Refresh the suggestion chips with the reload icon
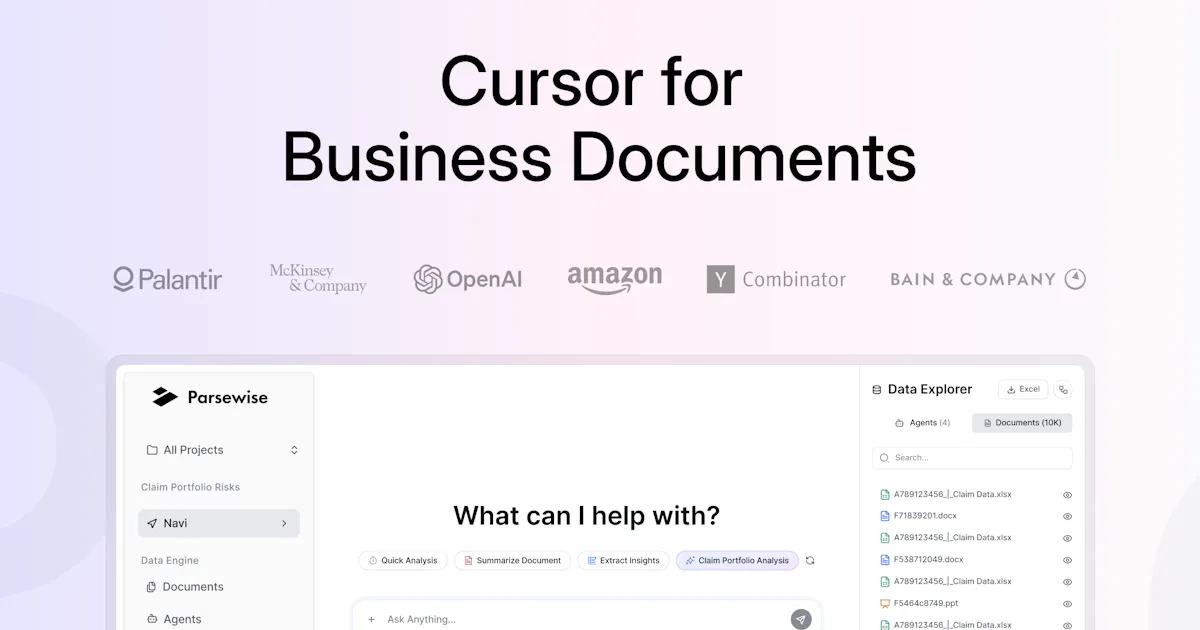The height and width of the screenshot is (630, 1200). [x=810, y=561]
